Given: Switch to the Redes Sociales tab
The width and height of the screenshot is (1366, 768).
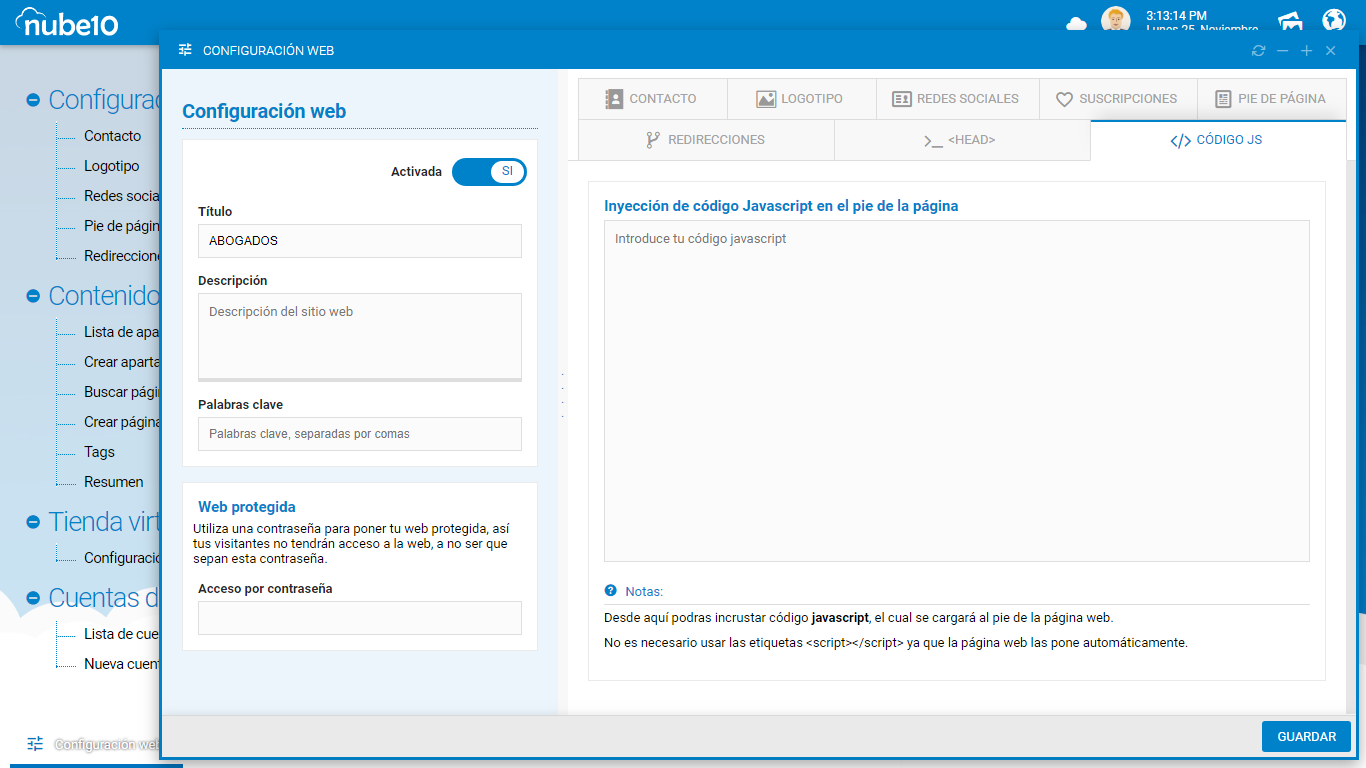Looking at the screenshot, I should (956, 99).
